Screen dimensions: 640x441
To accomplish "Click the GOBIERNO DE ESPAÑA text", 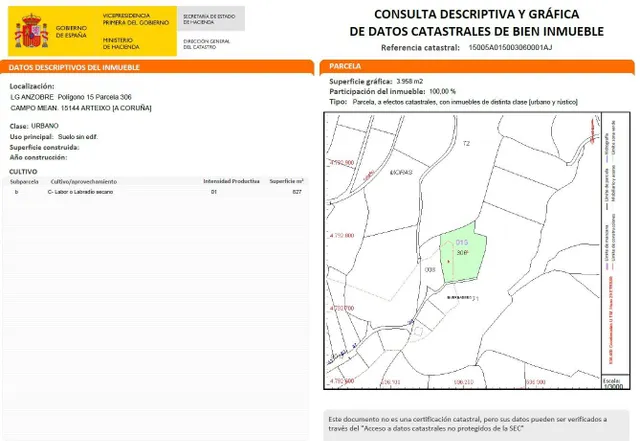I will click(71, 31).
